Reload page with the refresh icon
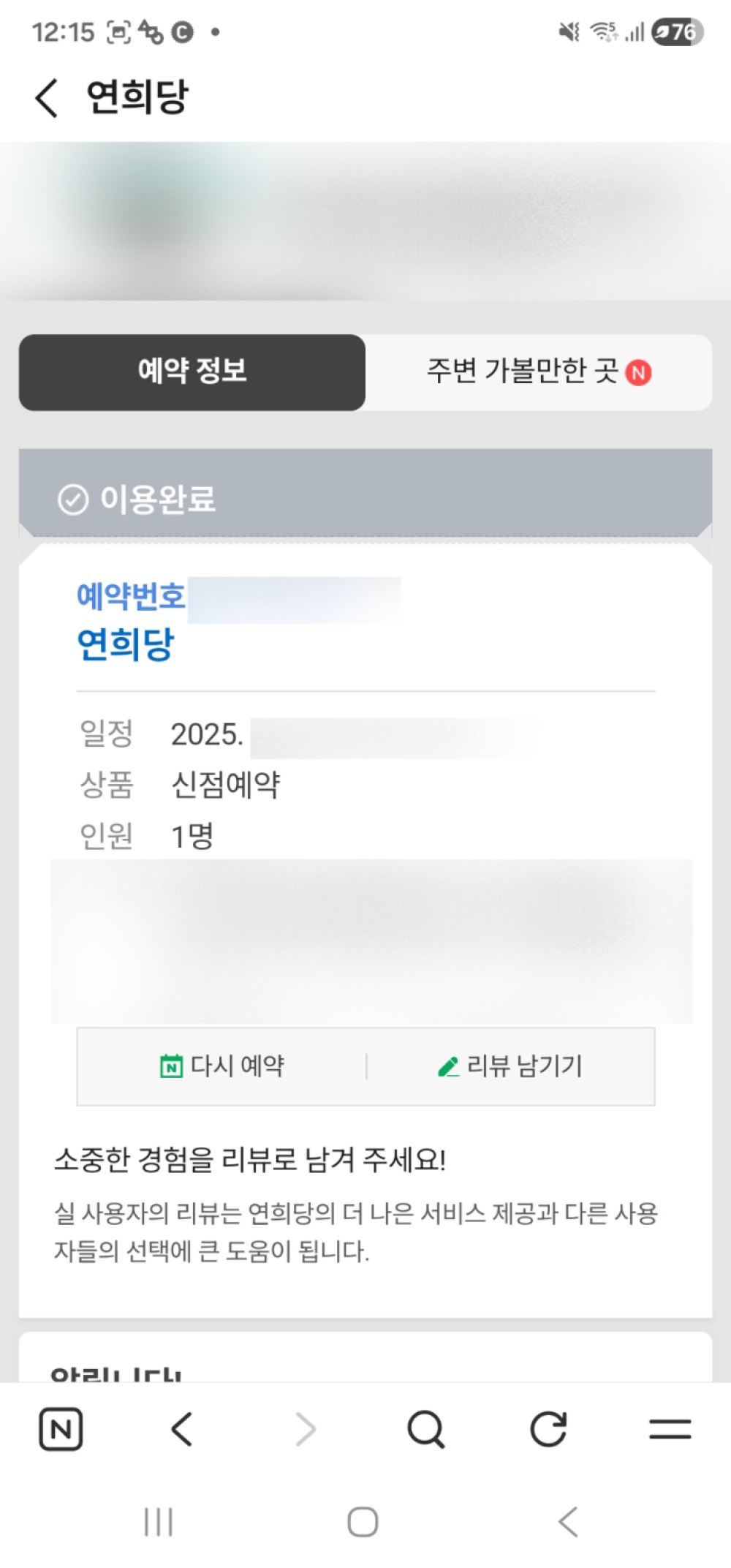 pyautogui.click(x=548, y=1429)
